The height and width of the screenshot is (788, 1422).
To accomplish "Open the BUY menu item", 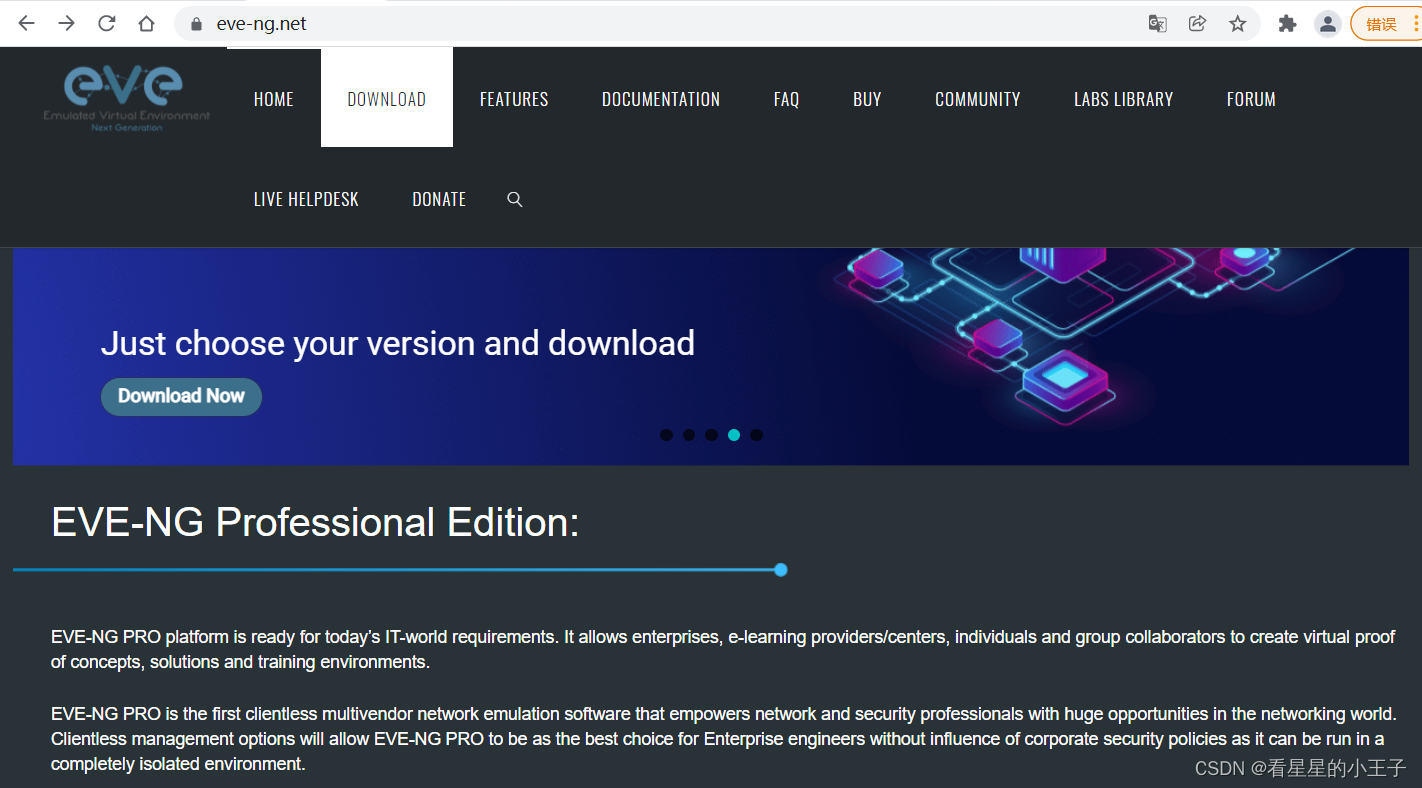I will pyautogui.click(x=867, y=99).
